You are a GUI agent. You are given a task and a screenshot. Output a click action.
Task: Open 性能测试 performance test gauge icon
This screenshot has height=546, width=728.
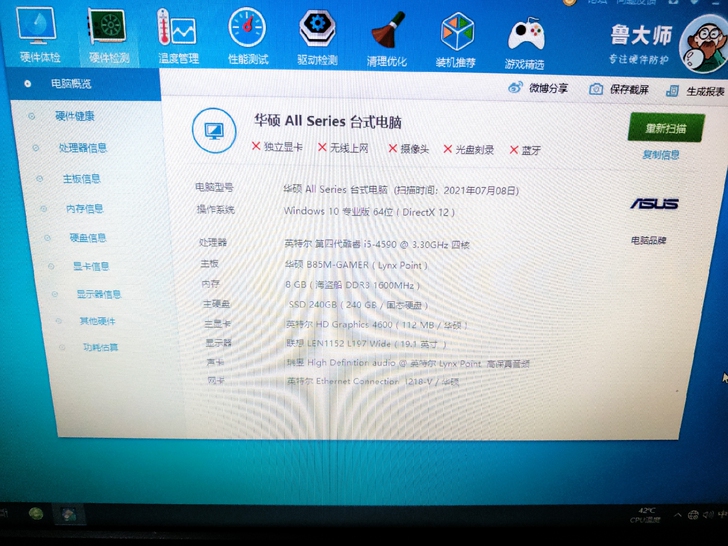click(247, 28)
